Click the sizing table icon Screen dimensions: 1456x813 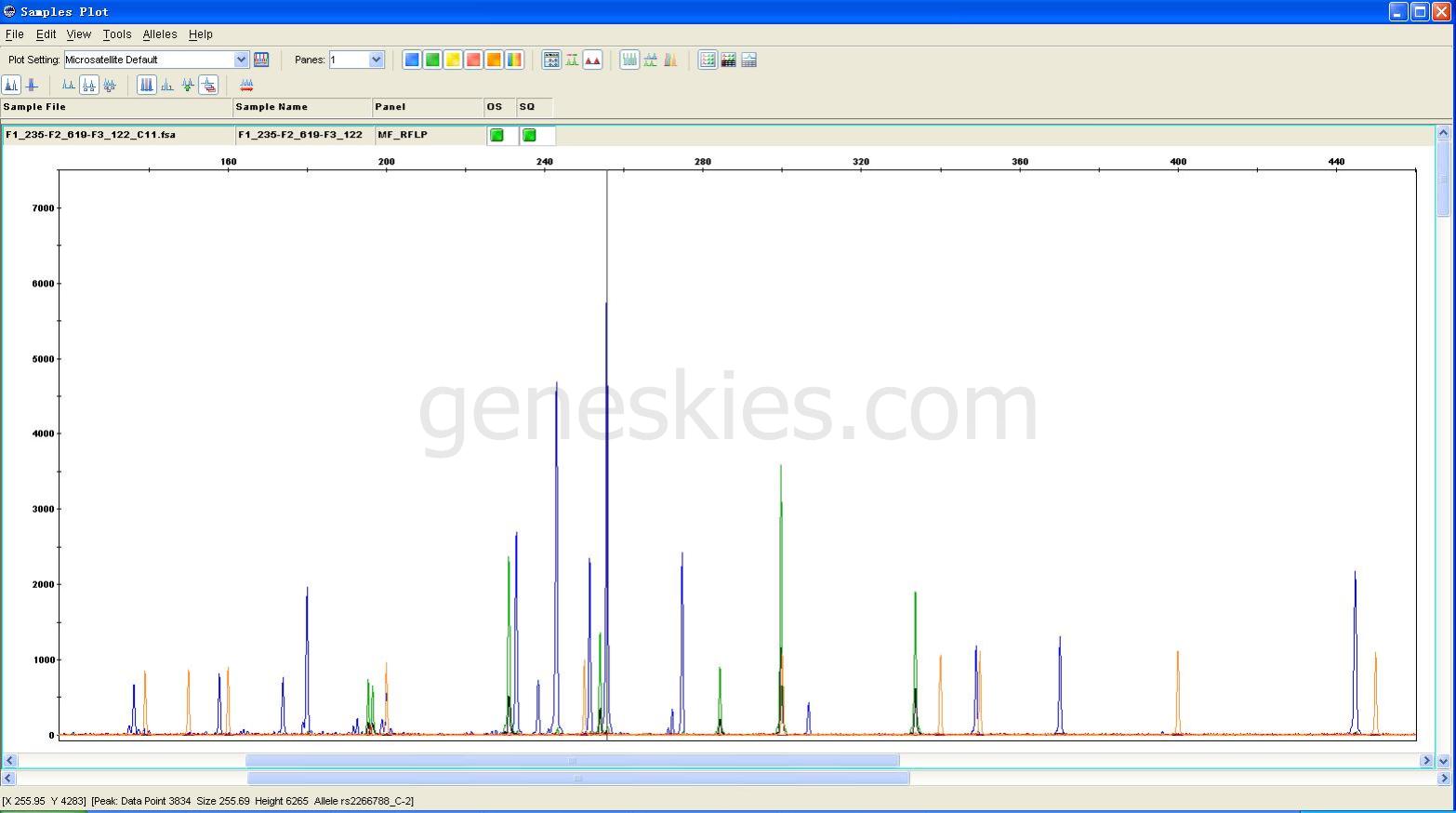click(x=708, y=60)
